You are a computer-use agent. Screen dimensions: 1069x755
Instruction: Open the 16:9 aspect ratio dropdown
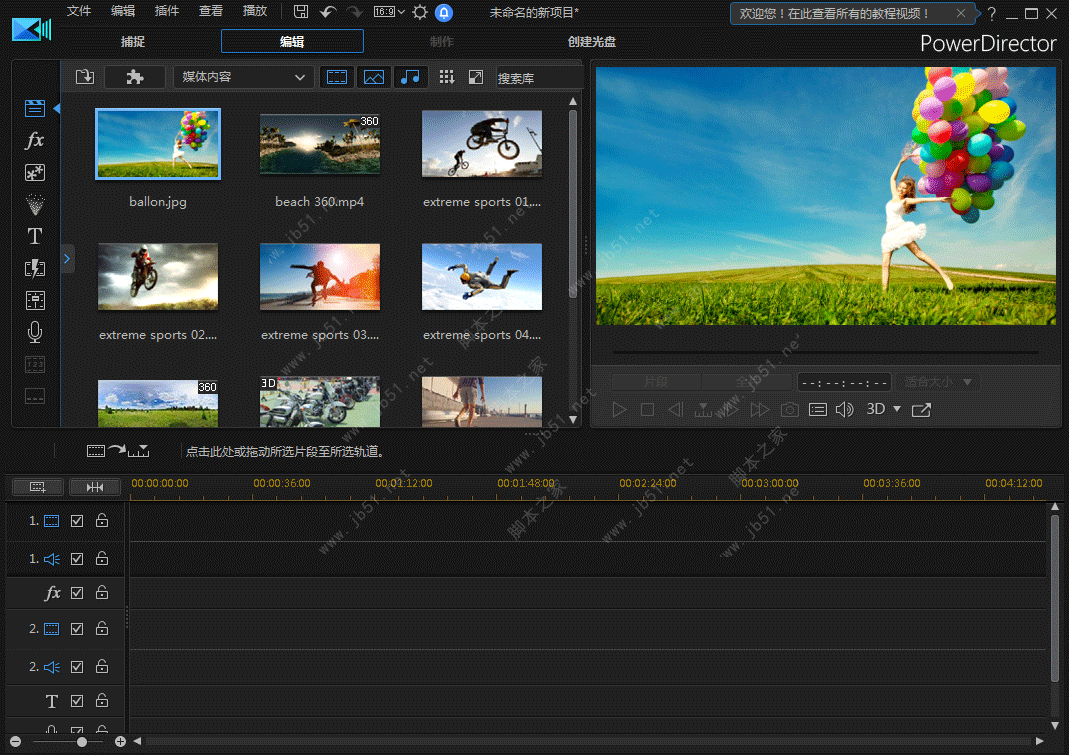click(x=389, y=12)
